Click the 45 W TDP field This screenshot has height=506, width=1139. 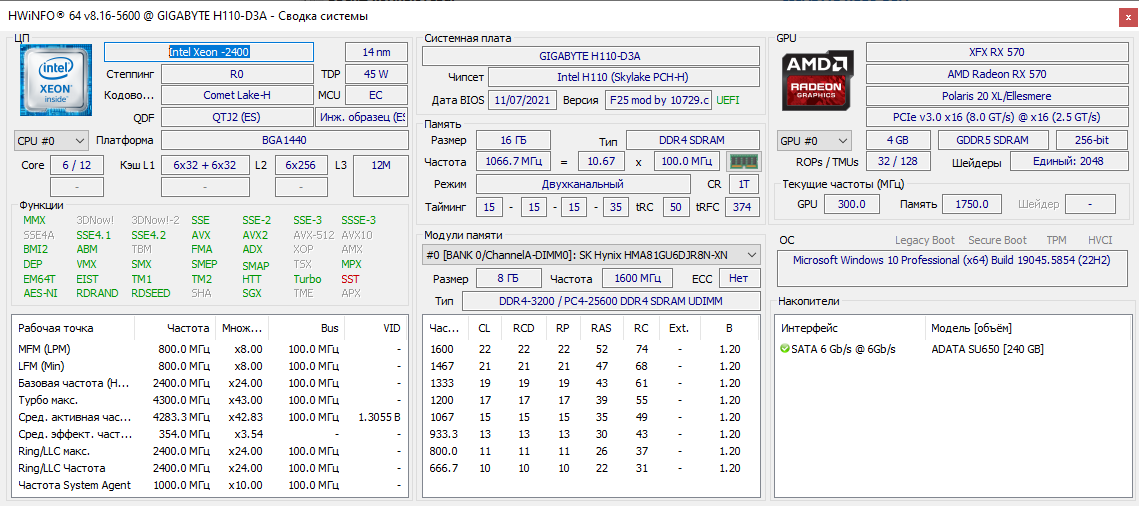point(375,74)
